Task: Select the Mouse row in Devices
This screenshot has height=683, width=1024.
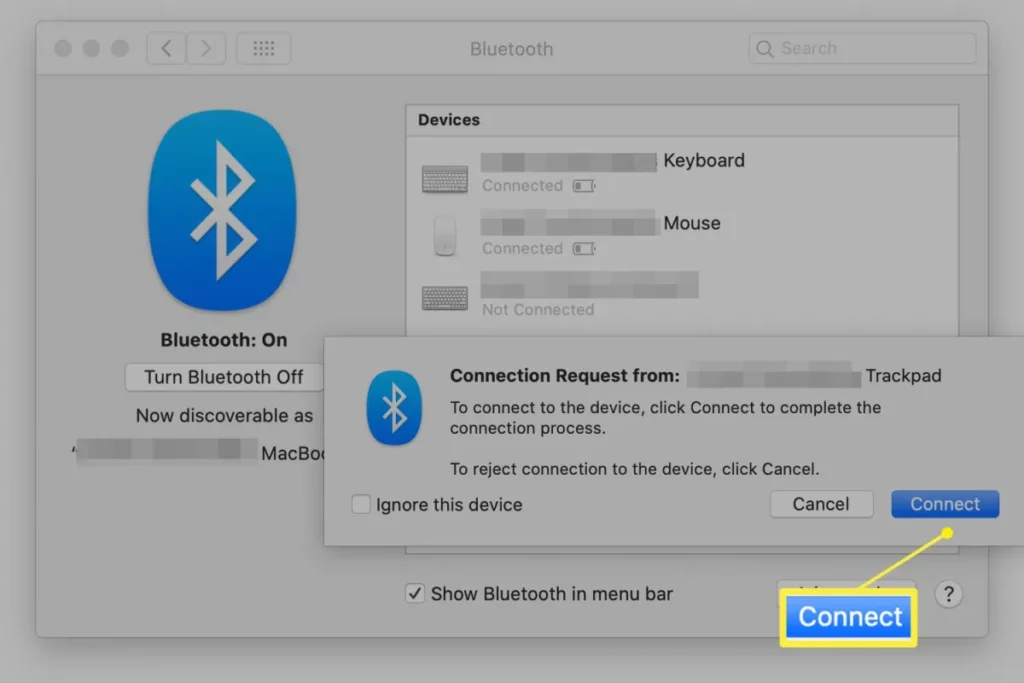Action: click(682, 235)
